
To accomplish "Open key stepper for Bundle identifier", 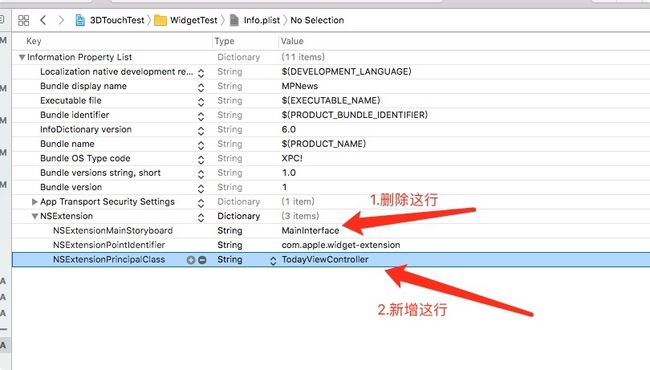I will pyautogui.click(x=201, y=116).
